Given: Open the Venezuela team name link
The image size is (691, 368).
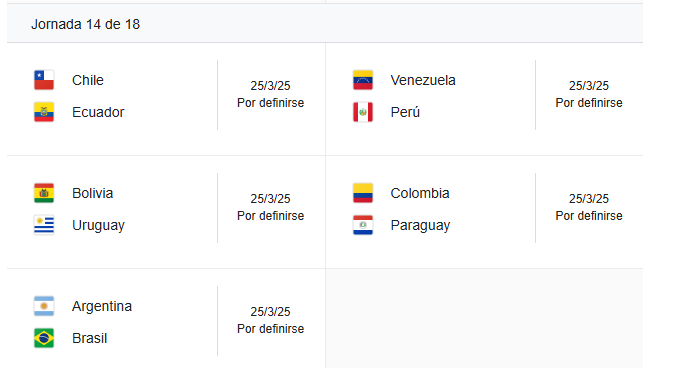Looking at the screenshot, I should click(423, 80).
